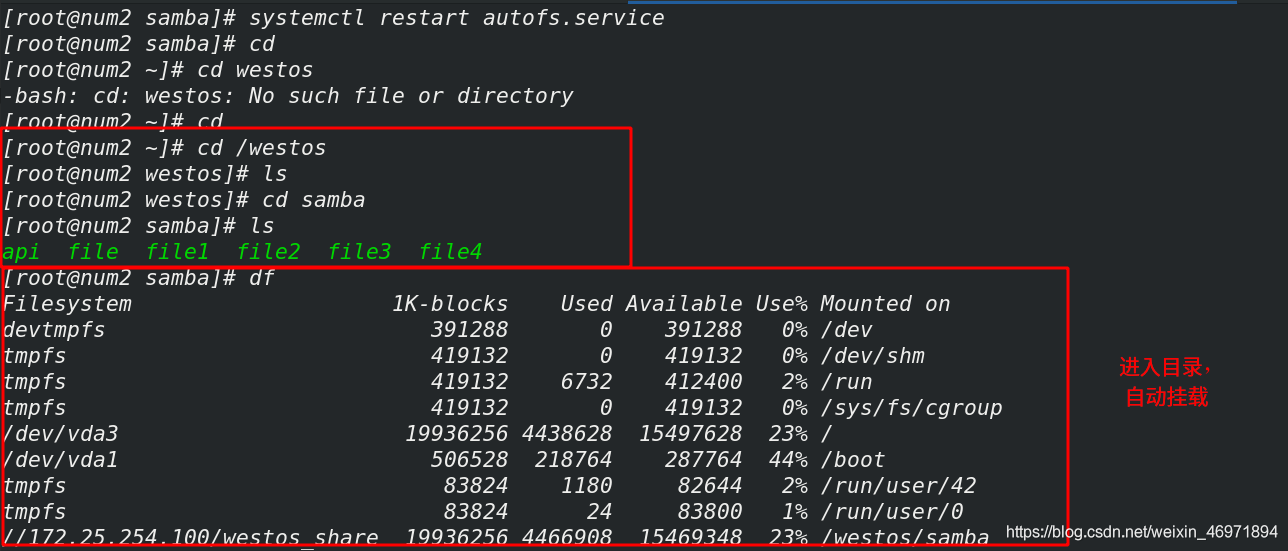Click the /westos/samba mount point
Viewport: 1288px width, 551px height.
click(x=904, y=538)
